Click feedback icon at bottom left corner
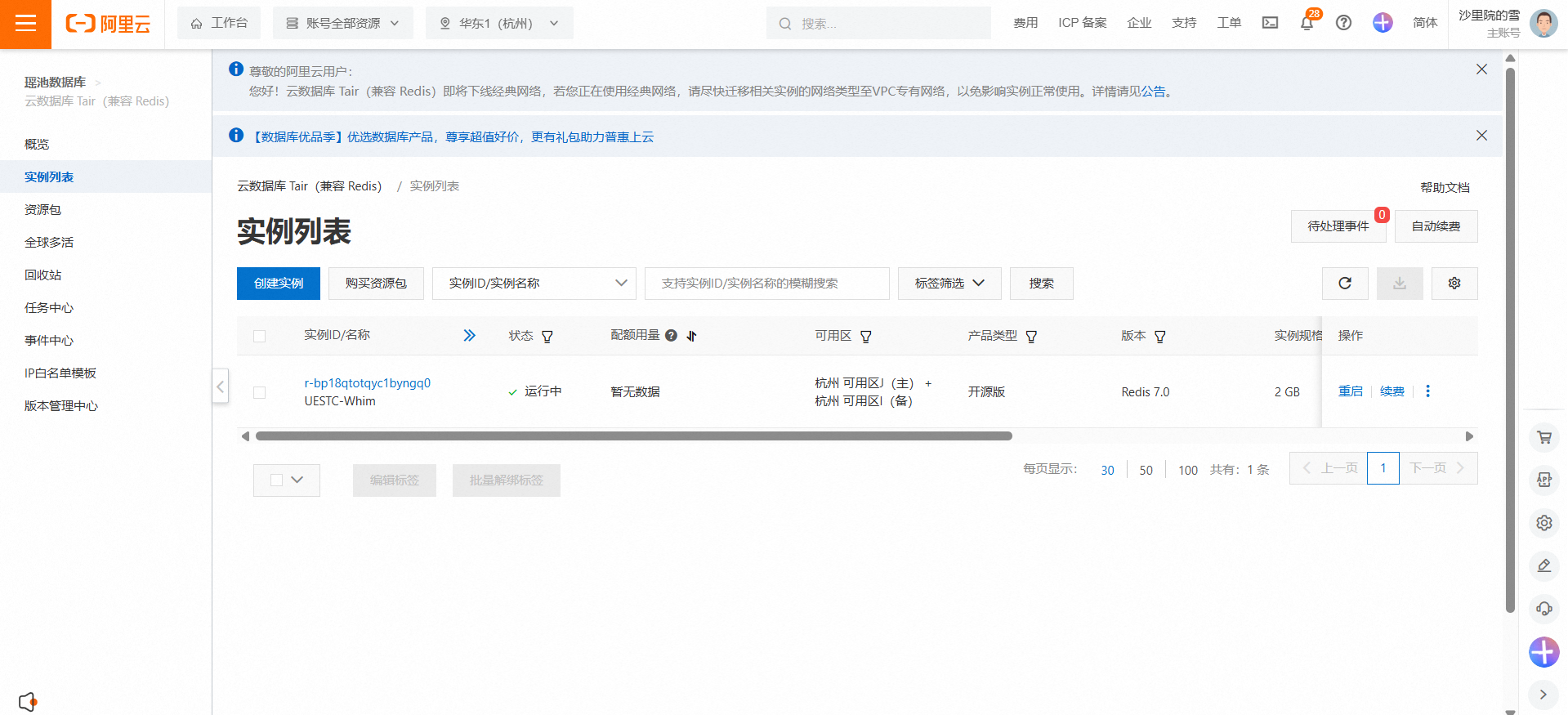The image size is (1568, 715). 27,701
